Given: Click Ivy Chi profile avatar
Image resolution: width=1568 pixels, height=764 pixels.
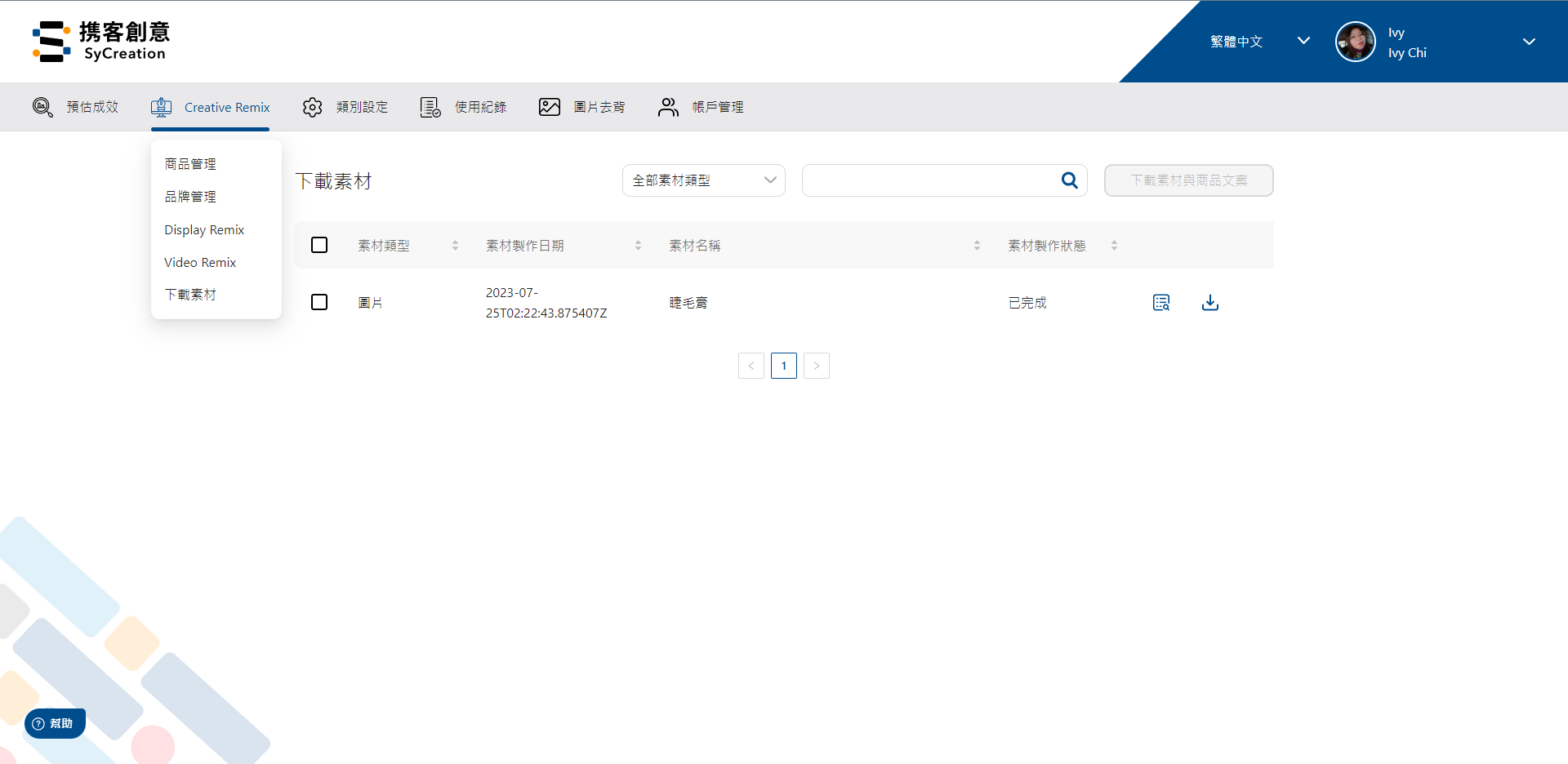Looking at the screenshot, I should (1356, 42).
